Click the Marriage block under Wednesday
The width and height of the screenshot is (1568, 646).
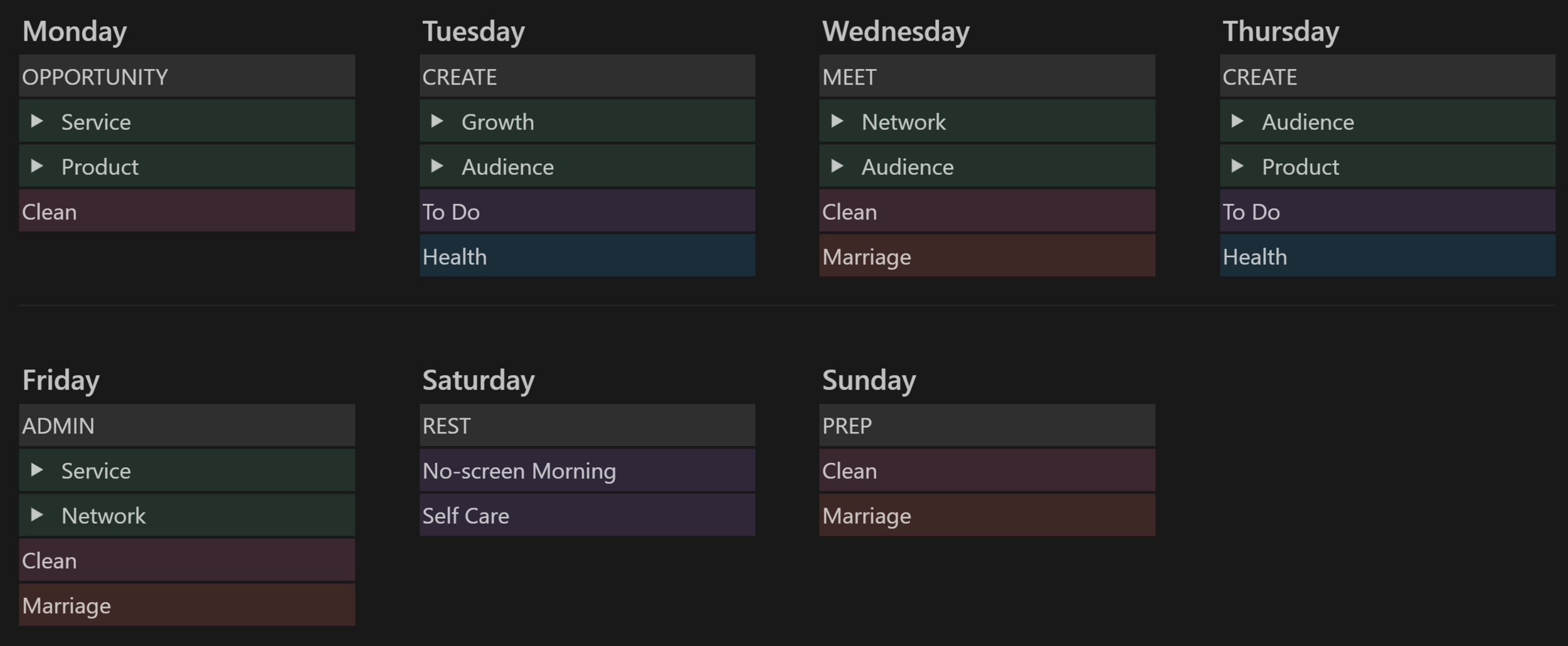(x=987, y=256)
